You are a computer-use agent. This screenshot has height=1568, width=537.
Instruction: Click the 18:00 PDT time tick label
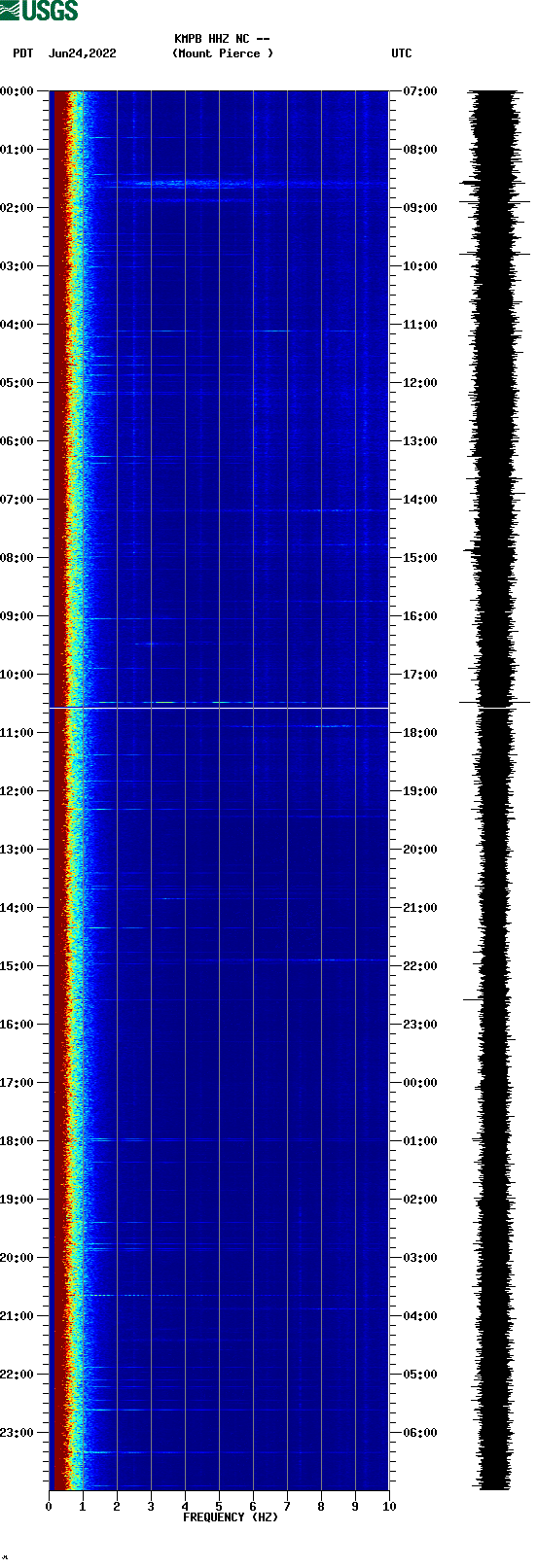(x=18, y=1141)
